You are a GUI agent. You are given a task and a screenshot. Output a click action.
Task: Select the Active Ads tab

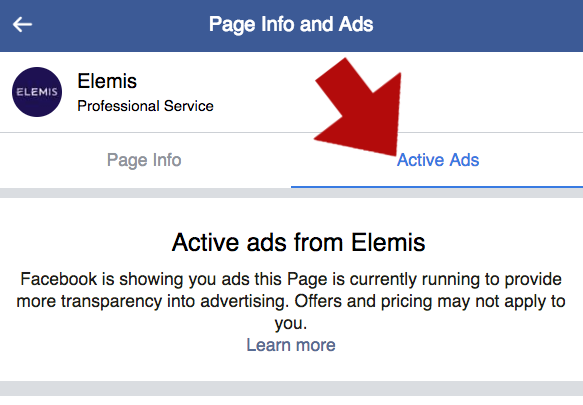coord(438,160)
